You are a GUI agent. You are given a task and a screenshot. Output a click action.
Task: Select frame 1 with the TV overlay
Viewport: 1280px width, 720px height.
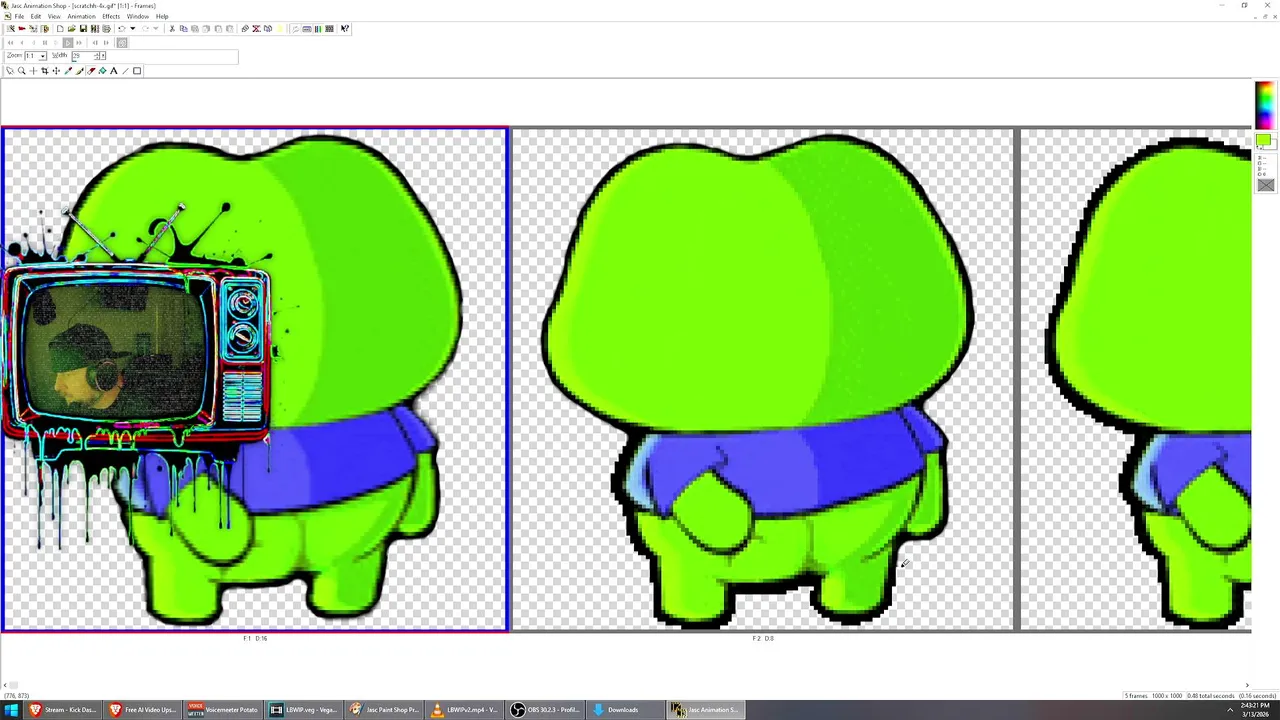255,380
